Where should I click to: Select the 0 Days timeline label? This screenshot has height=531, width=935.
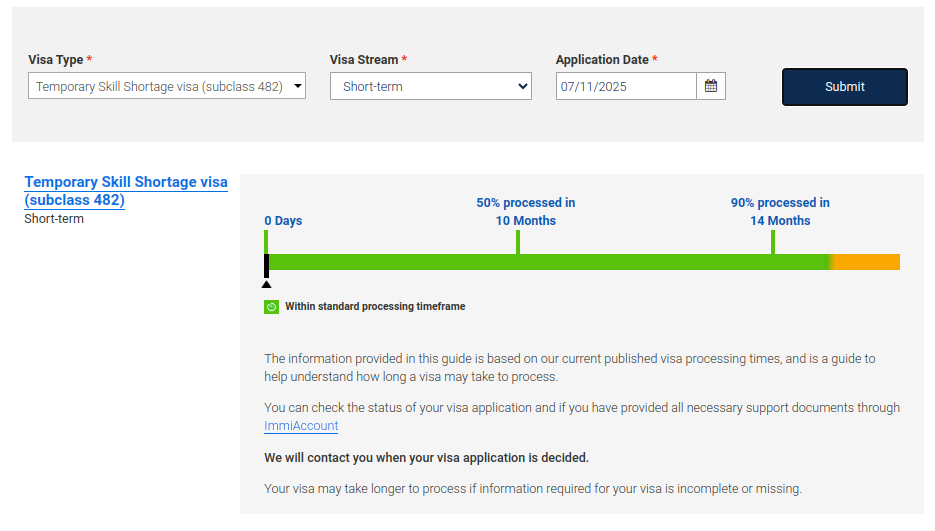(283, 221)
